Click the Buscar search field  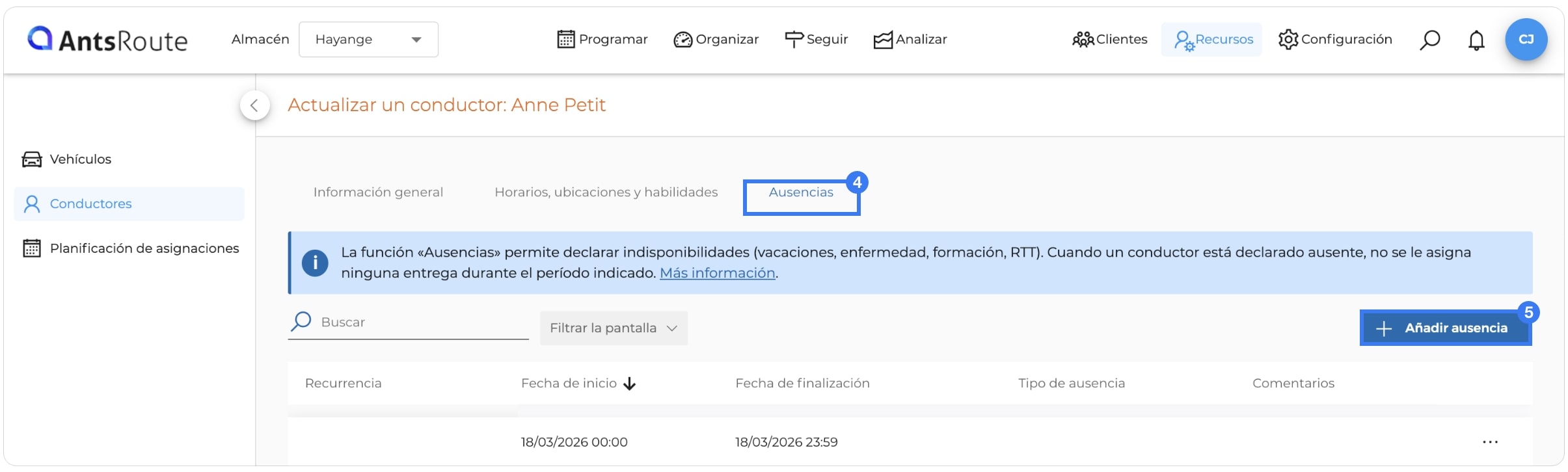[x=408, y=322]
